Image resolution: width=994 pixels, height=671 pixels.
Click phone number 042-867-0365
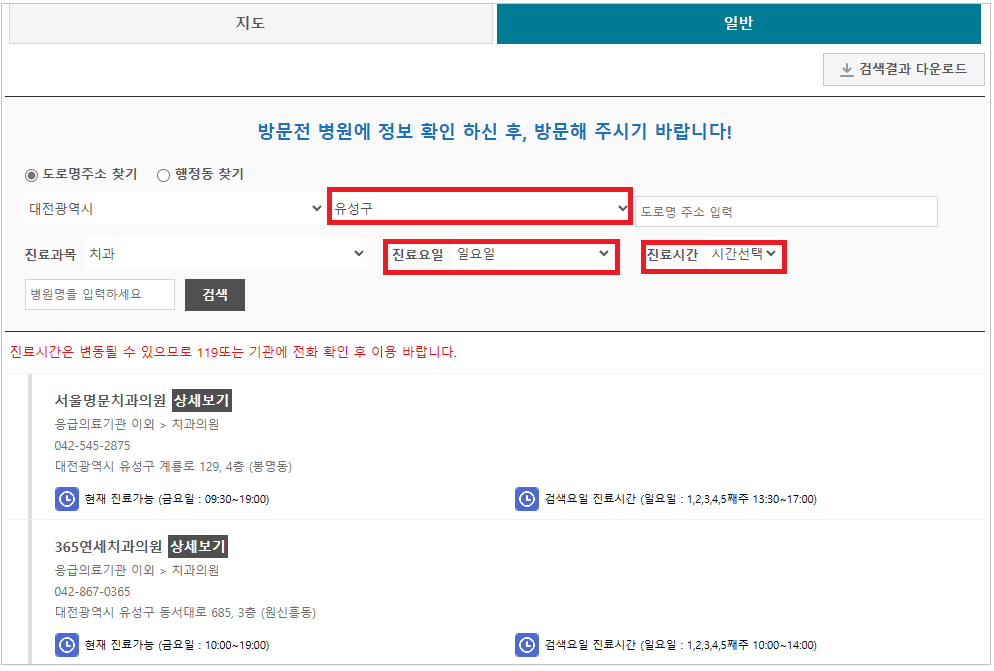[x=93, y=592]
